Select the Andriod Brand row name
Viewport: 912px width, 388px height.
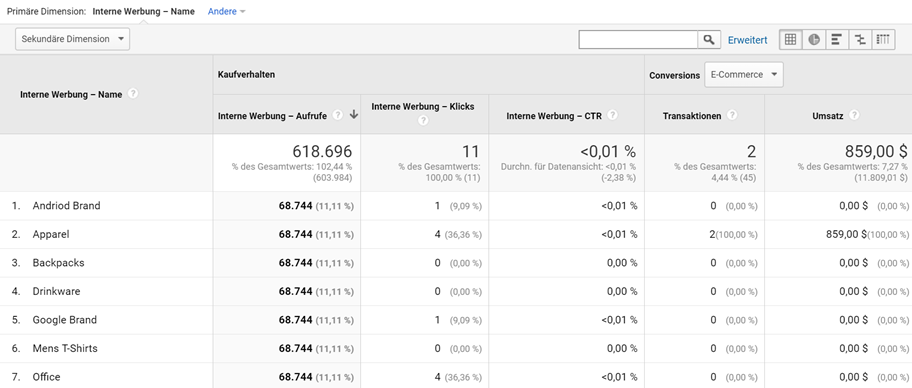tap(66, 205)
